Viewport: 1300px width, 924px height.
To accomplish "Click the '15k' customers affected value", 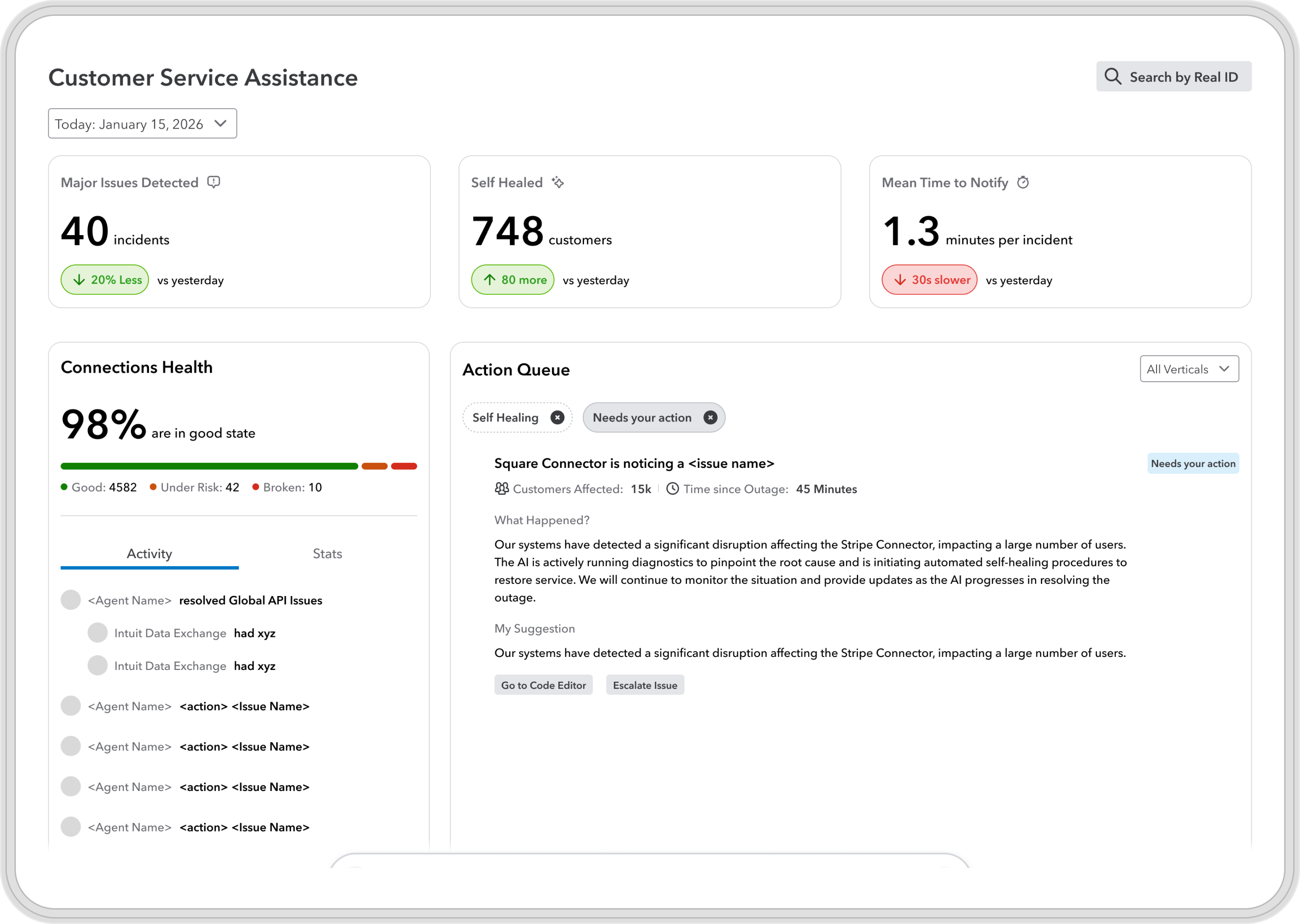I will pyautogui.click(x=641, y=489).
